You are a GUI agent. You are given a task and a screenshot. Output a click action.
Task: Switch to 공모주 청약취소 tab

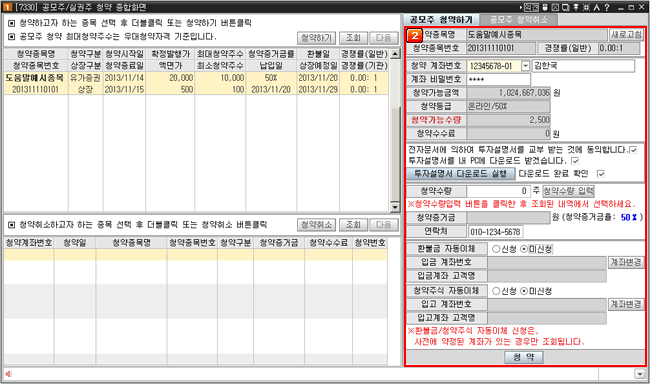(518, 19)
